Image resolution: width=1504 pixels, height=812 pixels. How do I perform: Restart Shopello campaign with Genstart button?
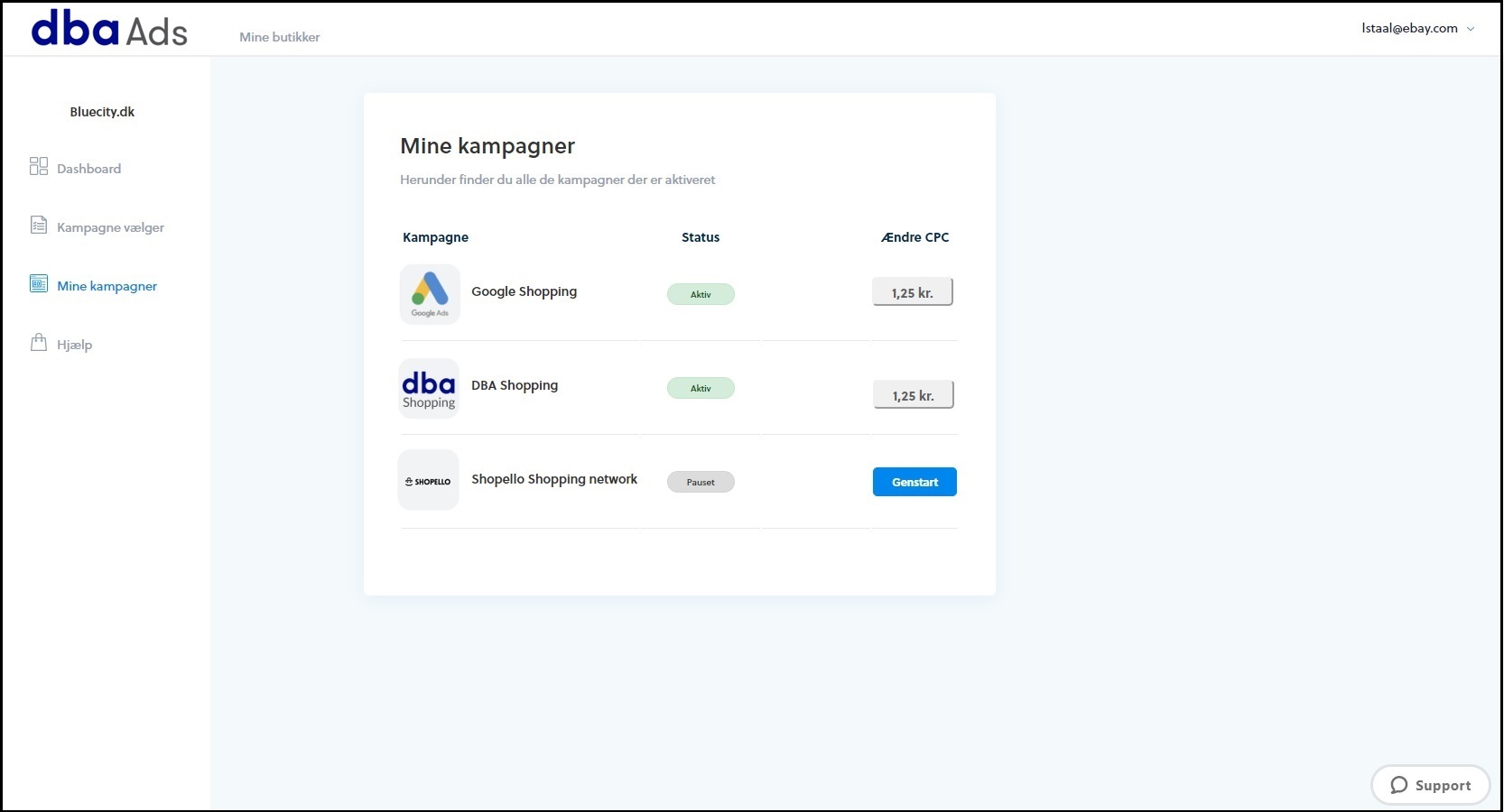[x=914, y=482]
